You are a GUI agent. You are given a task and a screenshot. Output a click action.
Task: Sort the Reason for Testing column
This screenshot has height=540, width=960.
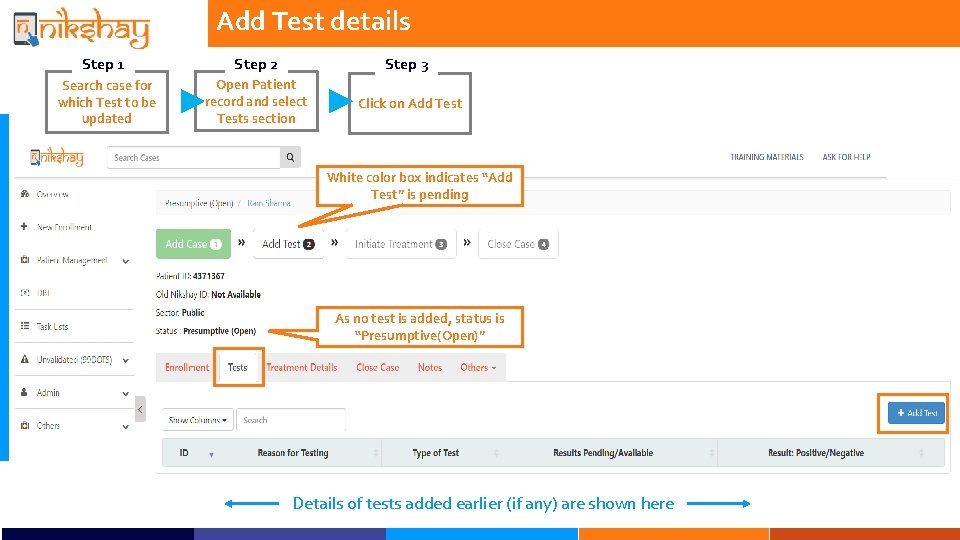[x=375, y=453]
